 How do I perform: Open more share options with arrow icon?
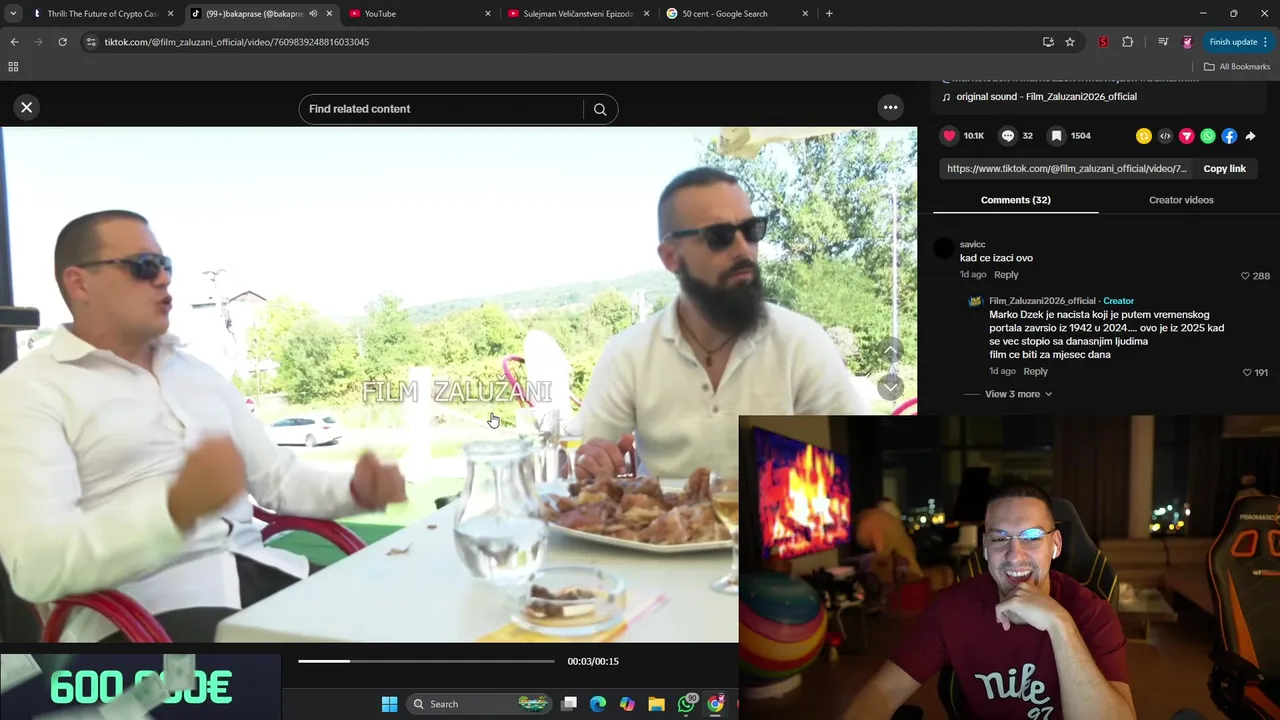[x=1250, y=136]
